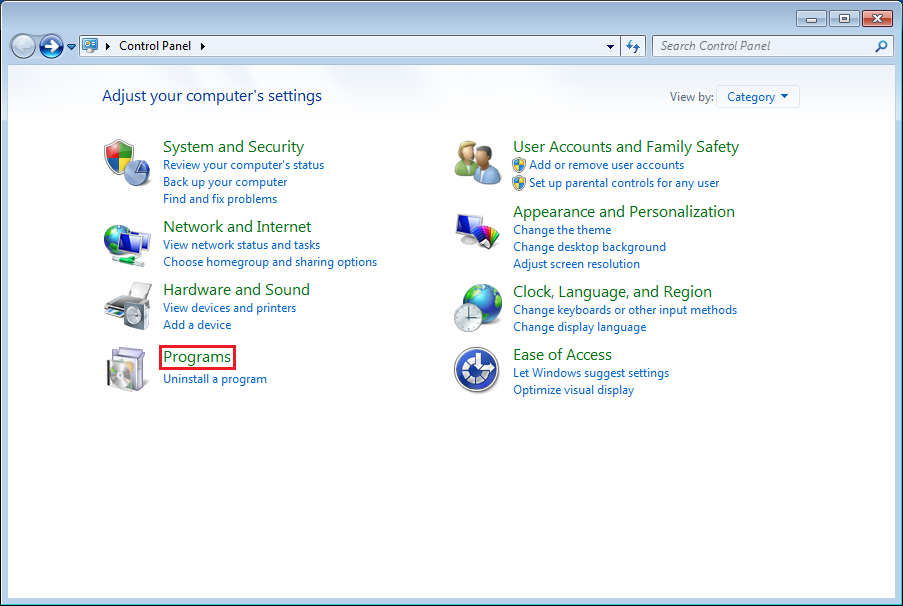Open Clock, Language, and Region category

(x=612, y=292)
